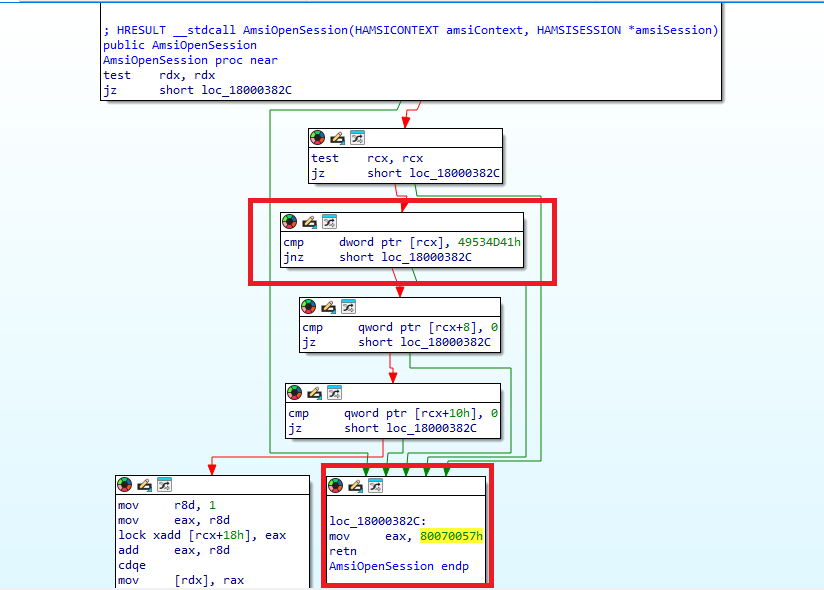Click 'mov eax, r8d' instruction
The height and width of the screenshot is (590, 824).
point(174,520)
